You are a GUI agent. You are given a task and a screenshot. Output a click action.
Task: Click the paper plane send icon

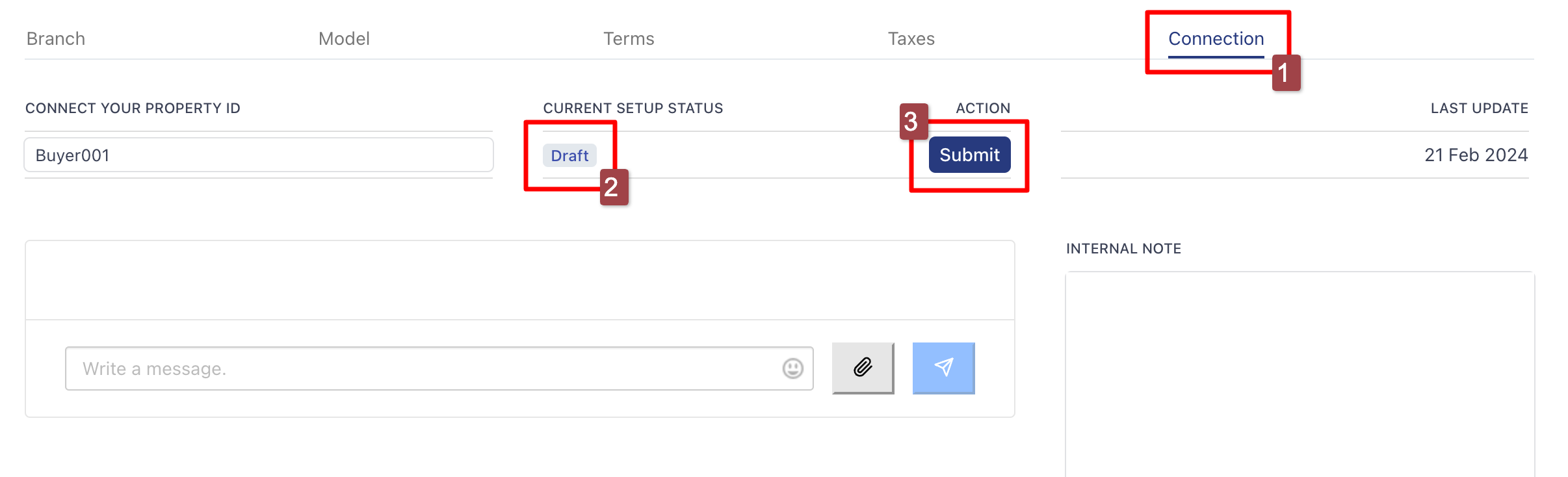[943, 368]
